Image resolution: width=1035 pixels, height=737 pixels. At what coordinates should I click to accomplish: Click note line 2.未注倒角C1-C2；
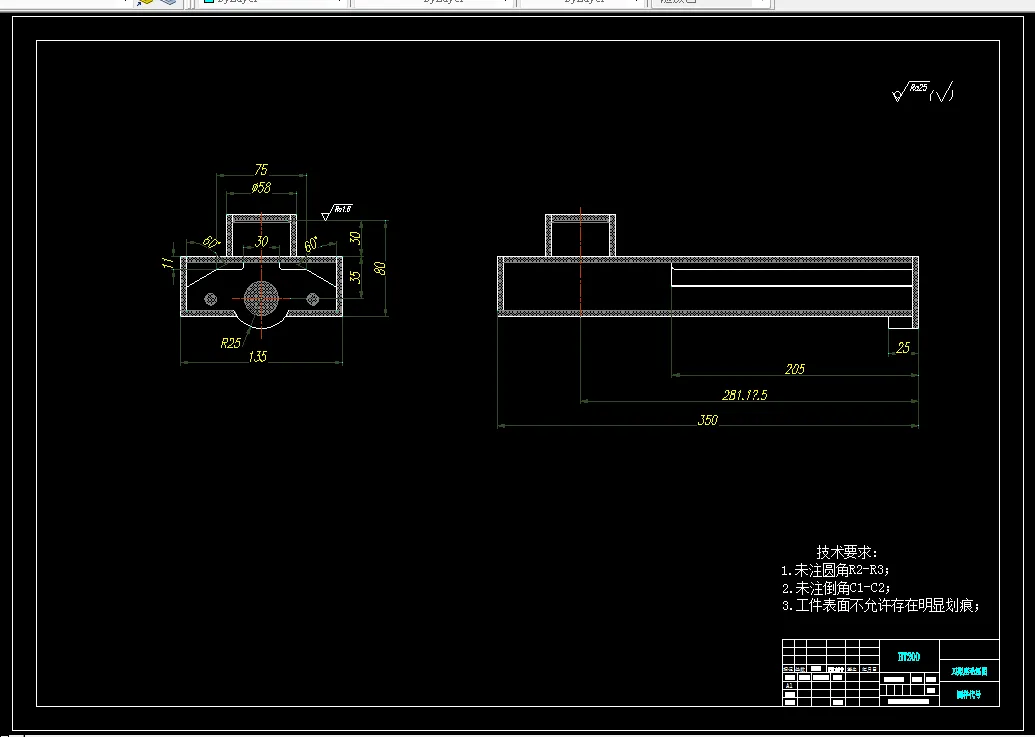[x=837, y=588]
